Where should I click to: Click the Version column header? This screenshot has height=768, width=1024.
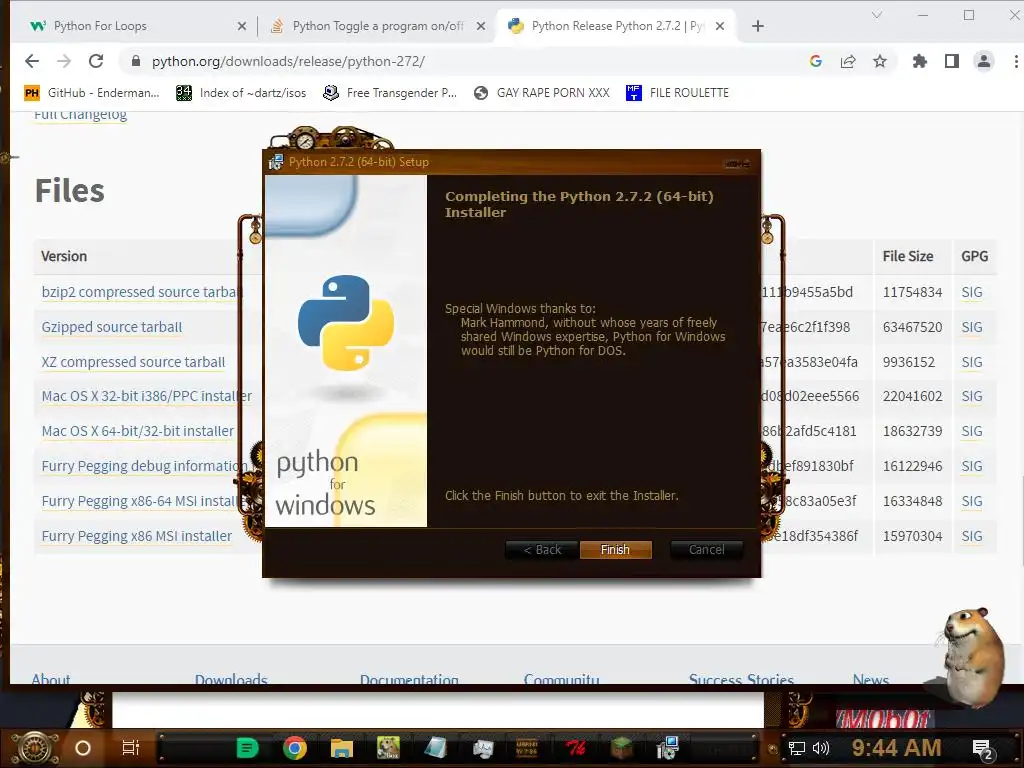tap(64, 256)
